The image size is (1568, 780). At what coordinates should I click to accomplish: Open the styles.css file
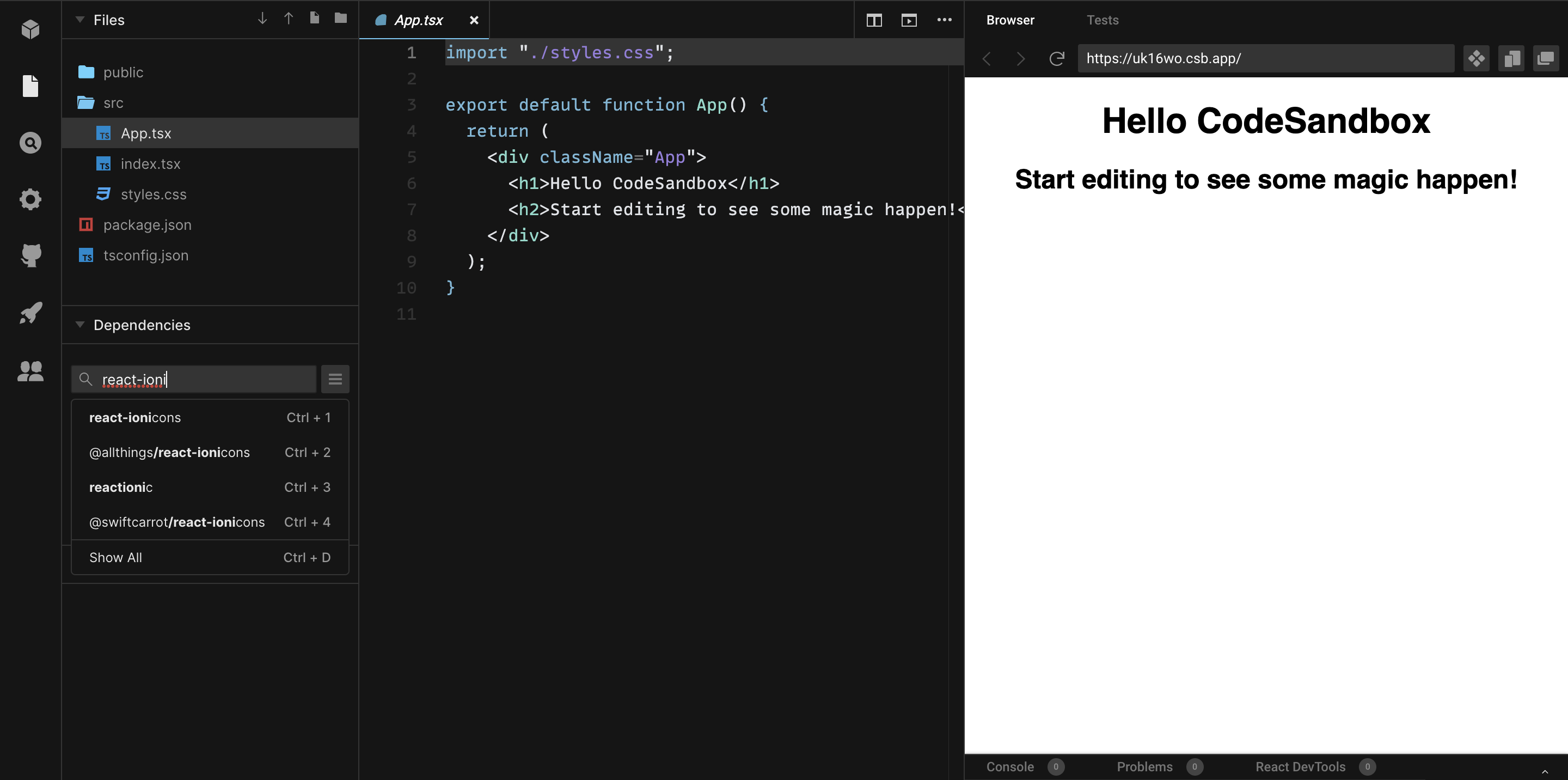[154, 194]
